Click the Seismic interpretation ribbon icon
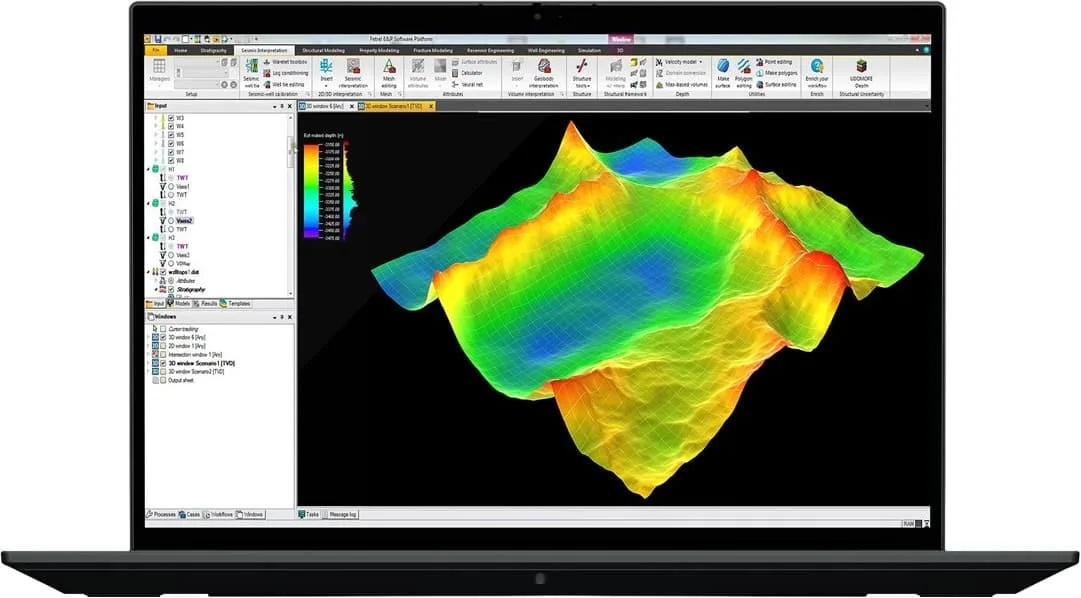Image resolution: width=1081 pixels, height=598 pixels. point(353,72)
